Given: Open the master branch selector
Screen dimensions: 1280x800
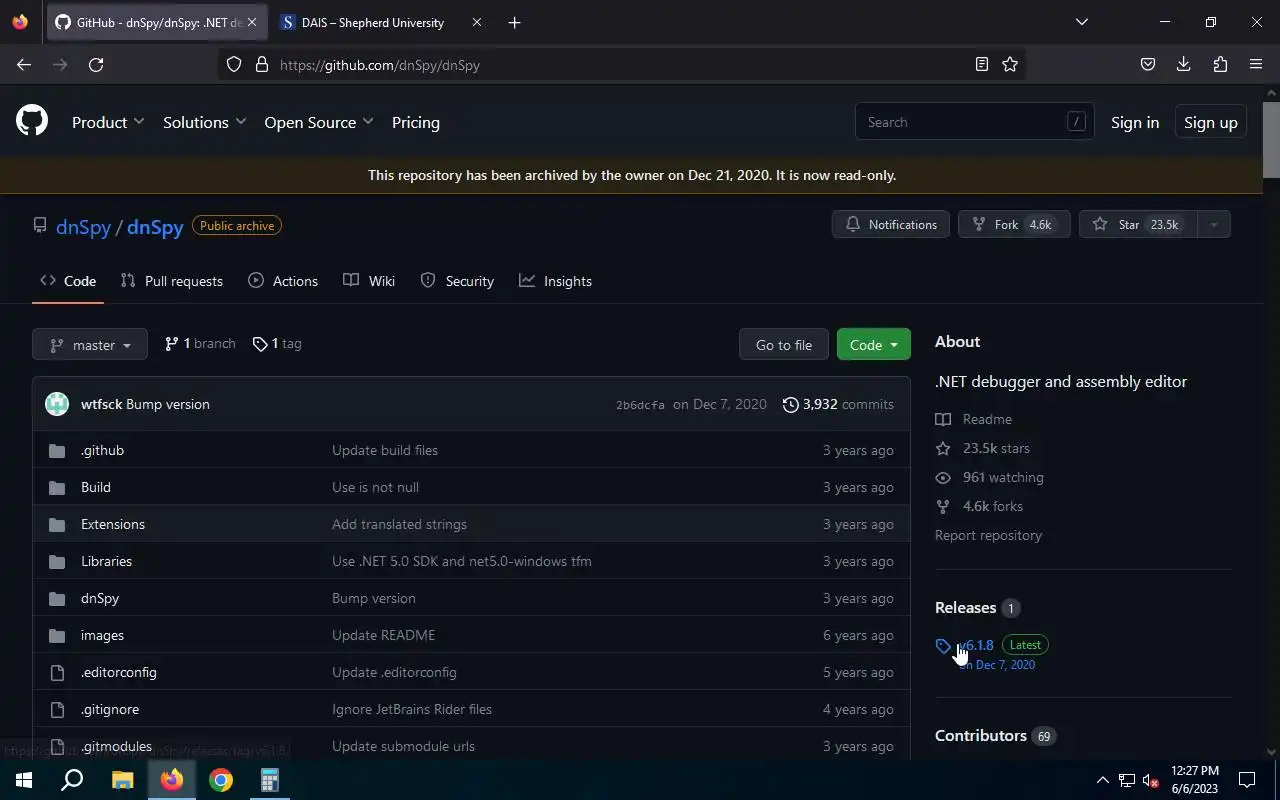Looking at the screenshot, I should (90, 344).
